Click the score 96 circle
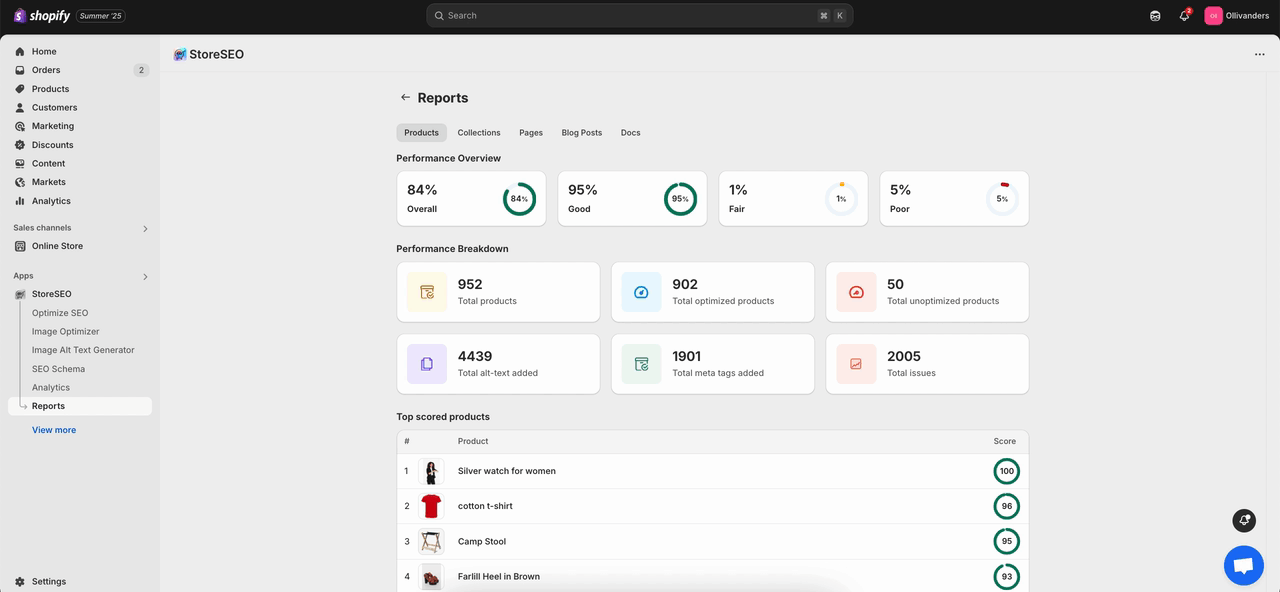 1006,506
